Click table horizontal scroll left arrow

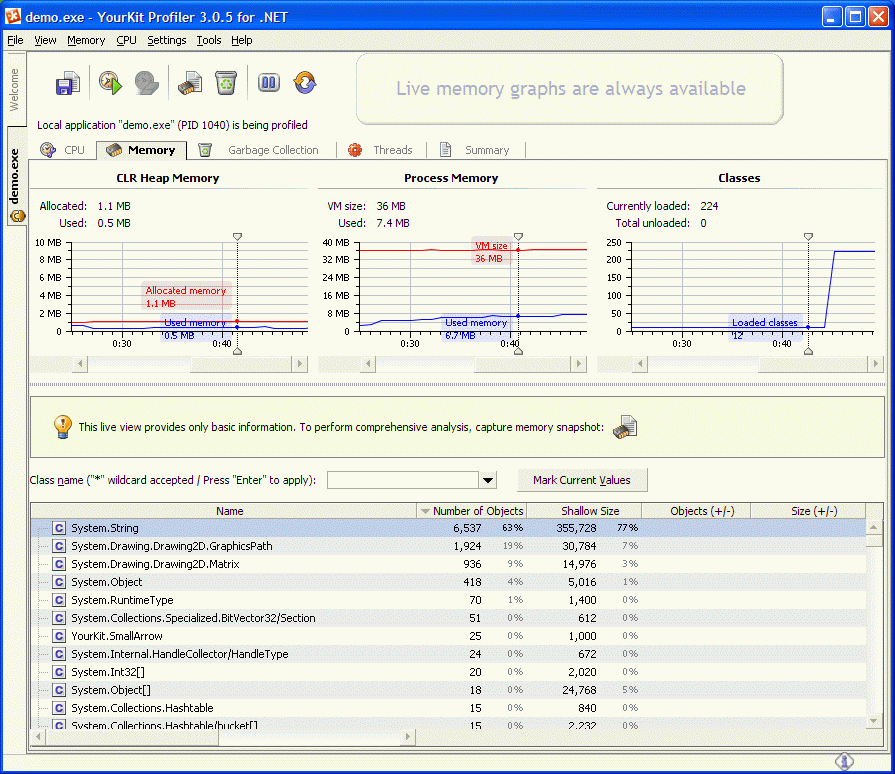[38, 736]
